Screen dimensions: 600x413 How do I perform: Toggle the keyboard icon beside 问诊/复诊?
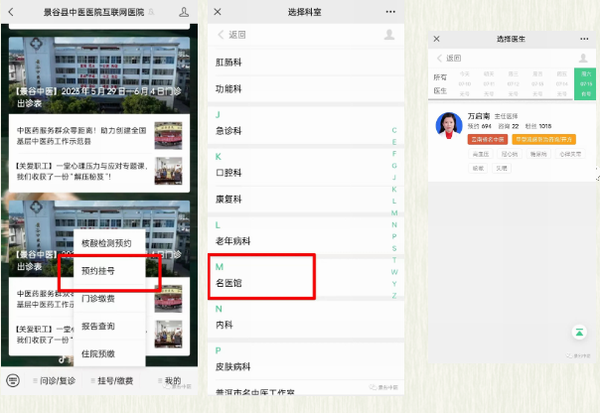pyautogui.click(x=13, y=380)
